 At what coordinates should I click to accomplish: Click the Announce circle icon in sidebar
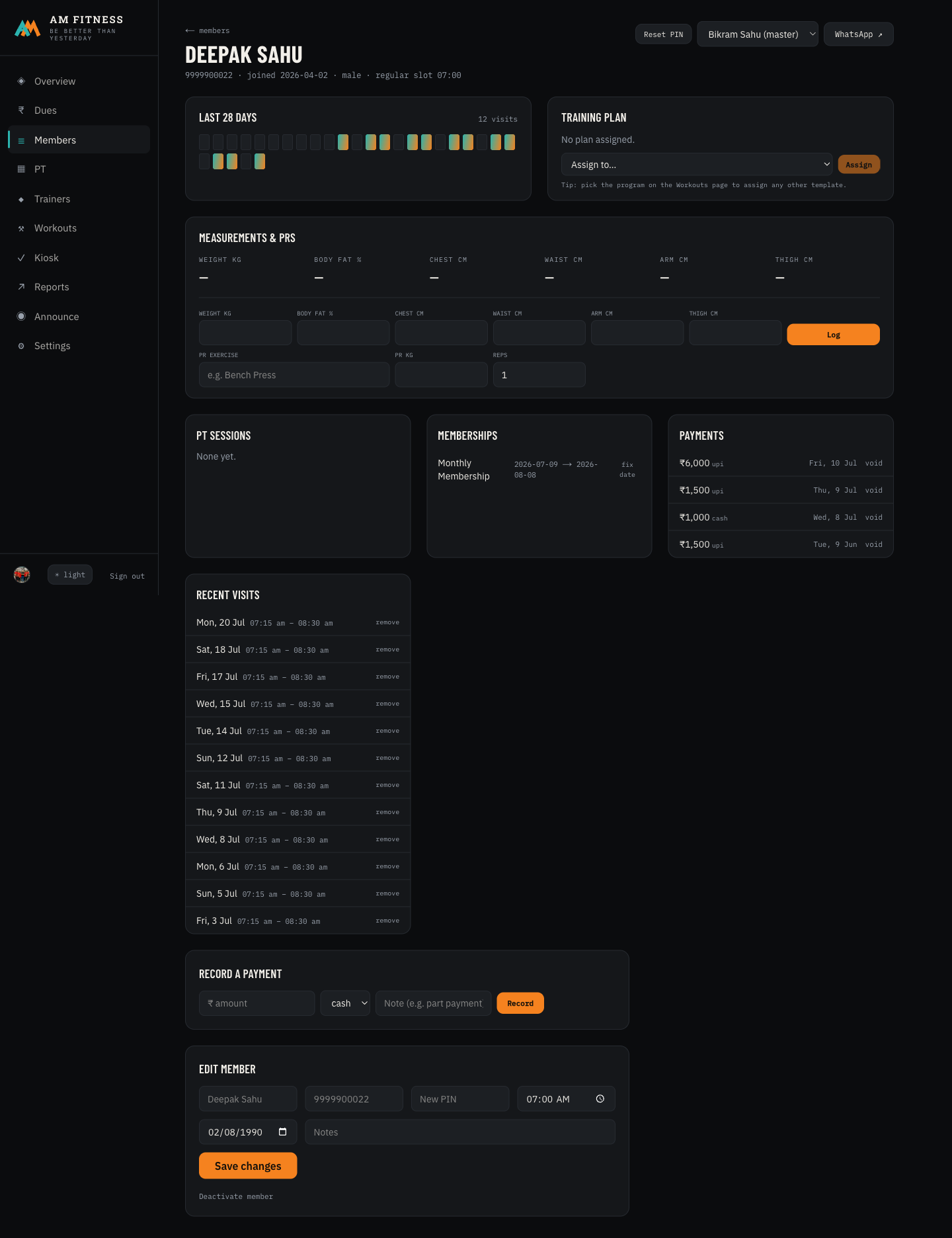pyautogui.click(x=21, y=316)
